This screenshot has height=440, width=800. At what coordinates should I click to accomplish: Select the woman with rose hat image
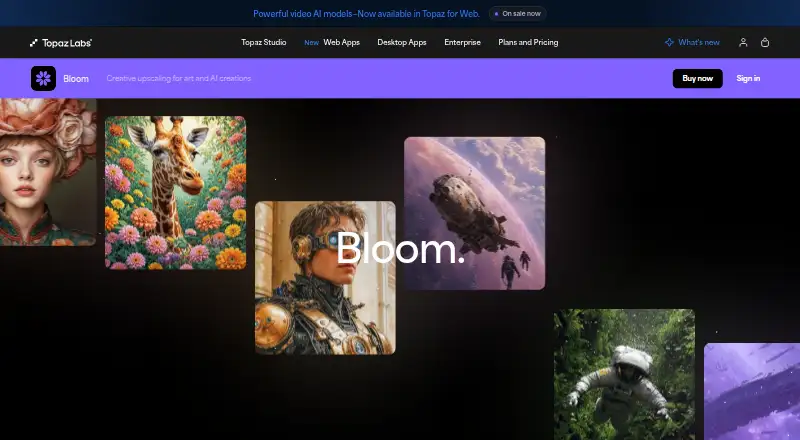(48, 172)
